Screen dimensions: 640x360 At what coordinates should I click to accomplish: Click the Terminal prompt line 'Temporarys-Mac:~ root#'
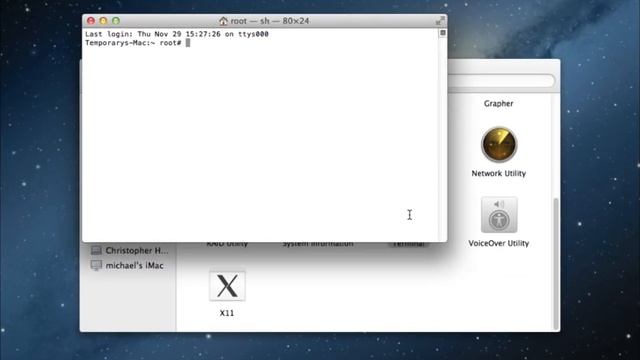pos(133,43)
